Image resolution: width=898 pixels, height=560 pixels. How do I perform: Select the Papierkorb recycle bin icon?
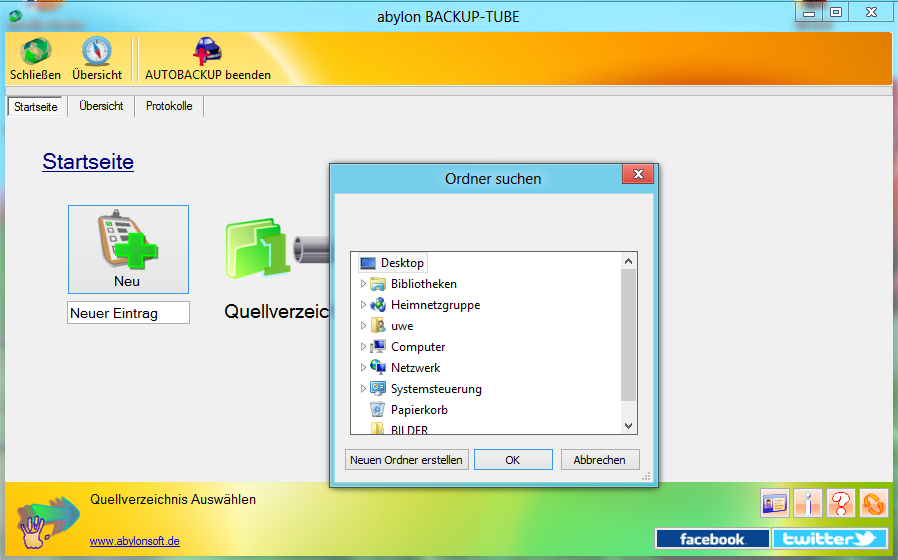point(377,409)
